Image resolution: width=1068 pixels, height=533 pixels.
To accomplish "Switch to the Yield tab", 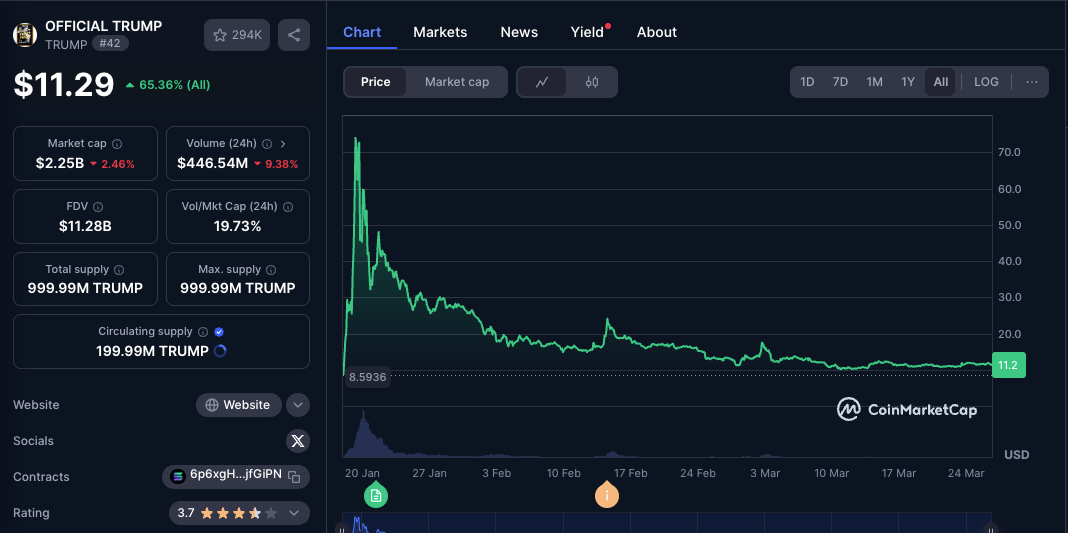I will point(587,32).
